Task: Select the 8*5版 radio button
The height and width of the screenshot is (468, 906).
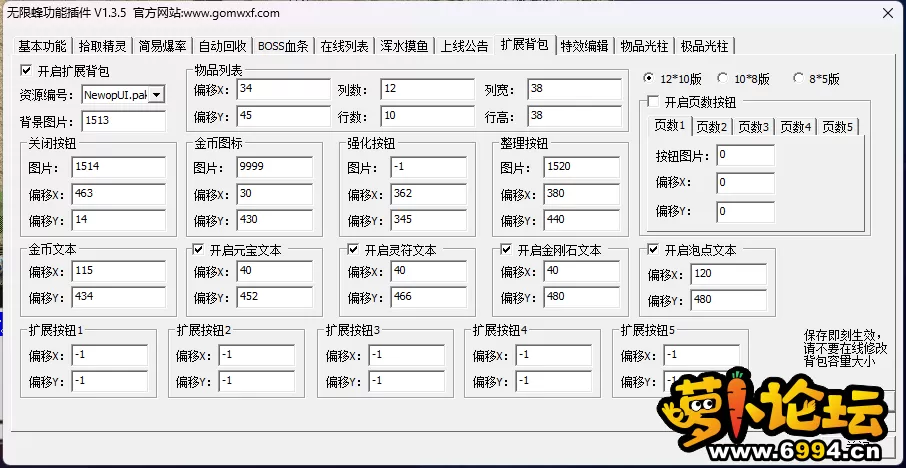Action: tap(799, 77)
